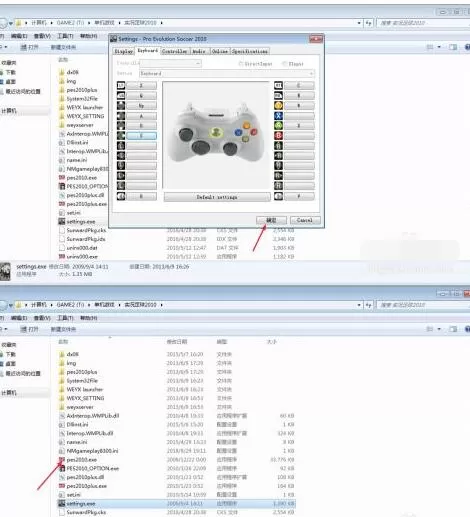Click the red B button icon
The image size is (470, 517).
point(278,136)
